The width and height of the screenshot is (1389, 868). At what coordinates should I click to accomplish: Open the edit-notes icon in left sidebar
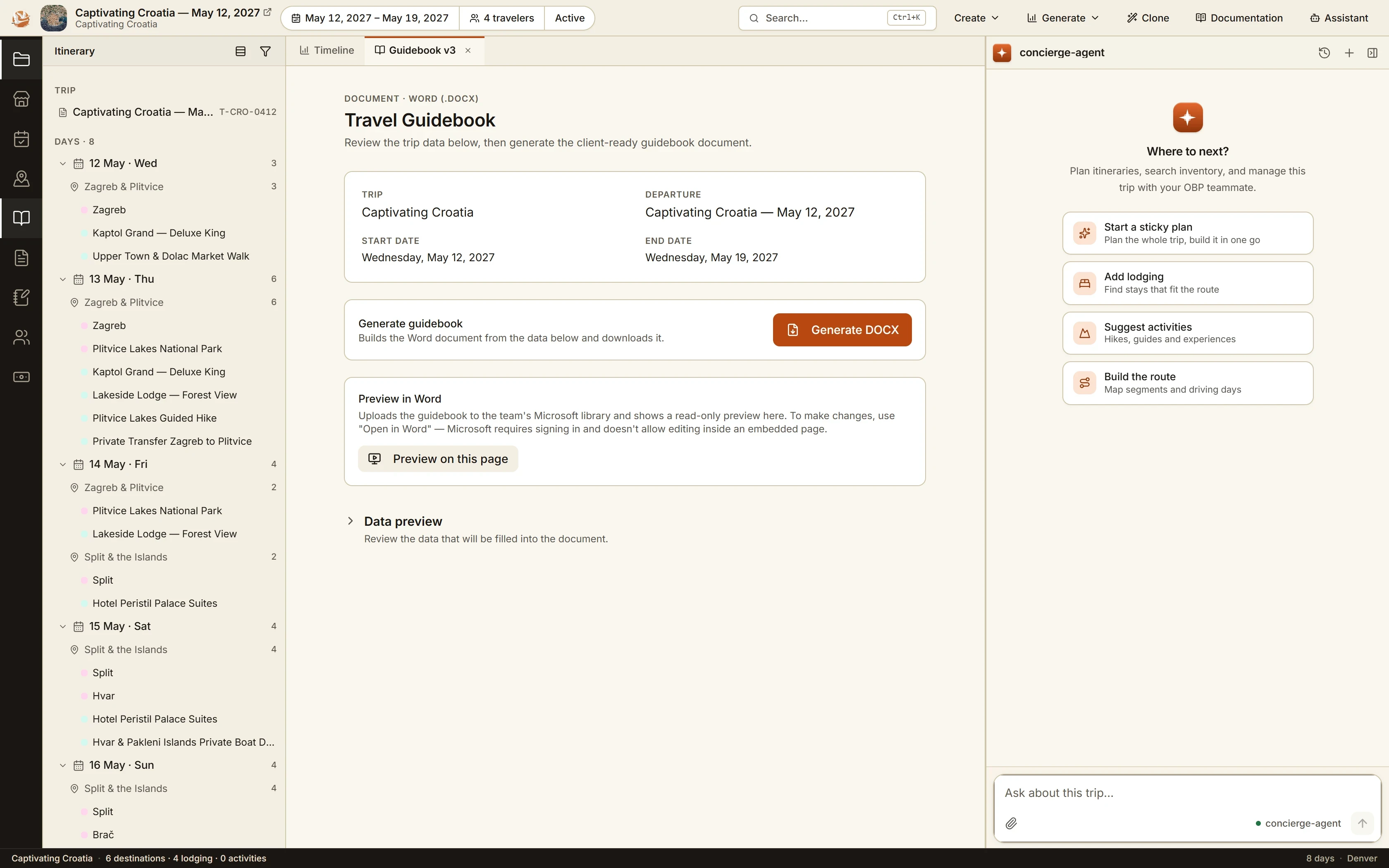21,297
